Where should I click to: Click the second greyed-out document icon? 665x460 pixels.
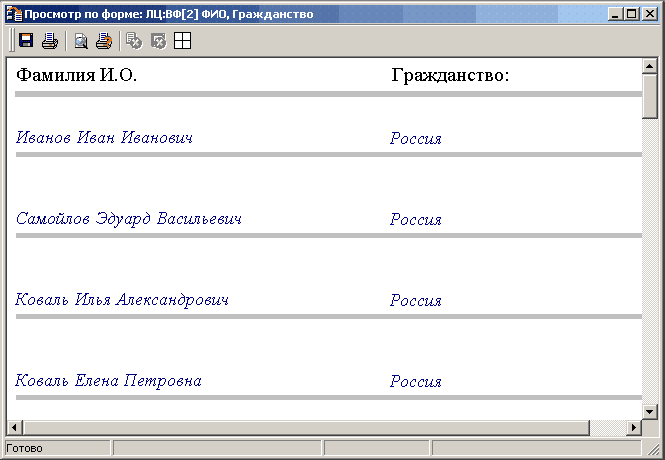[x=159, y=41]
